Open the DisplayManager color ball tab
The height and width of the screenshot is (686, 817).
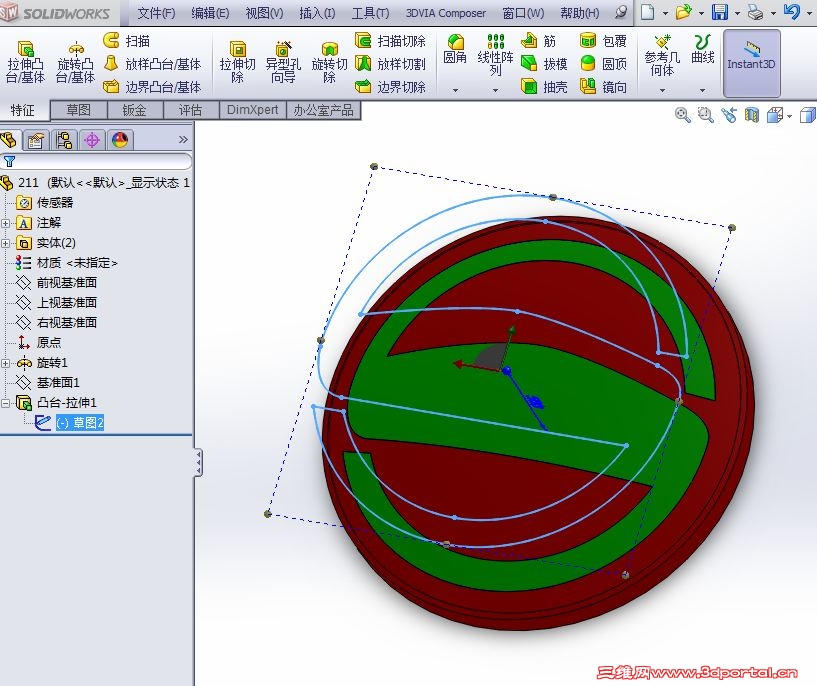point(120,140)
